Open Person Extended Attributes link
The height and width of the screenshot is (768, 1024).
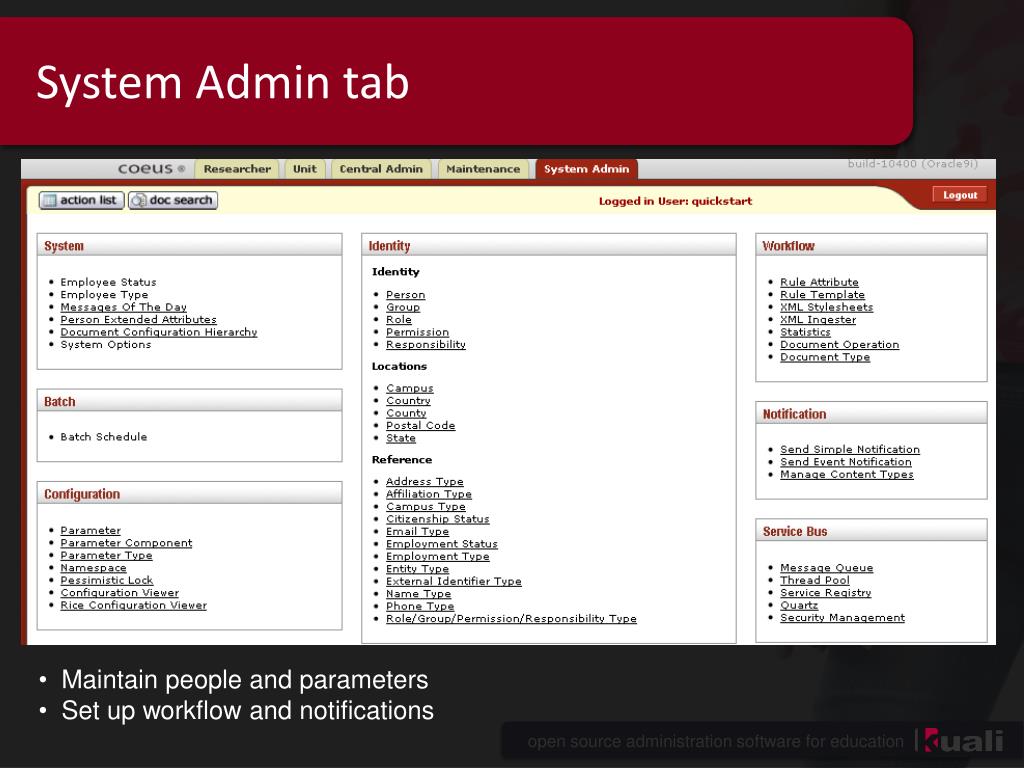[138, 319]
